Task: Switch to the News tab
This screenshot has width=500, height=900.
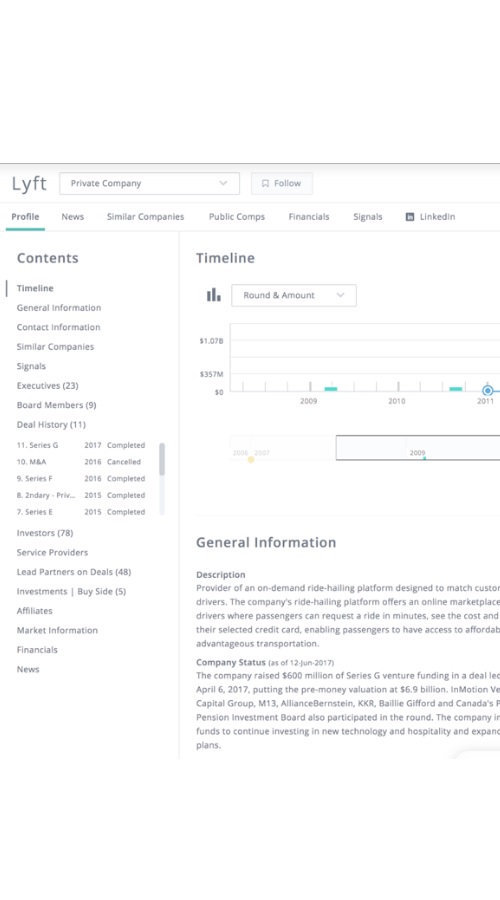Action: 73,217
